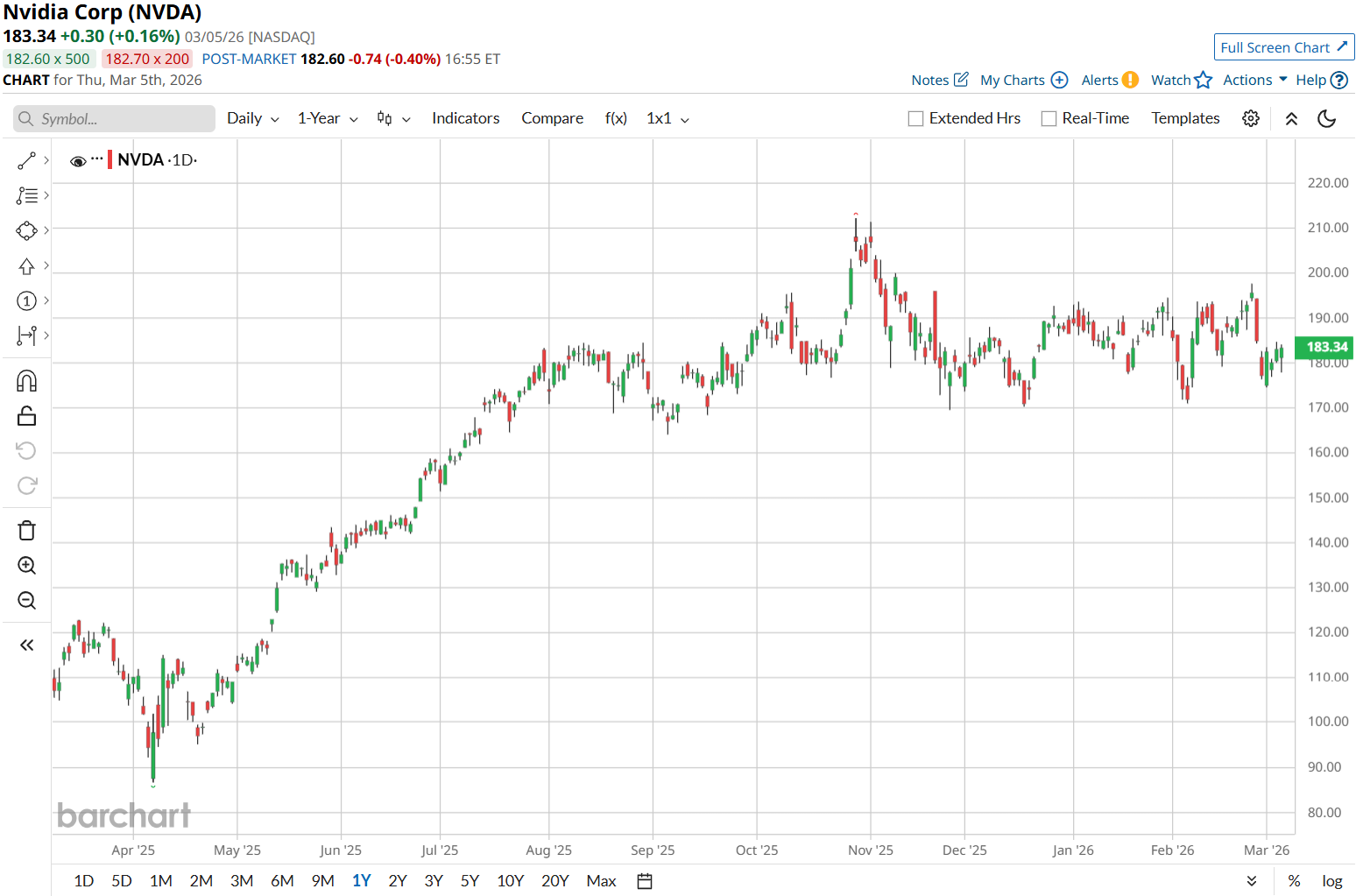Screen dimensions: 1356x896
Task: Select the trend line drawing tool
Action: coord(26,160)
